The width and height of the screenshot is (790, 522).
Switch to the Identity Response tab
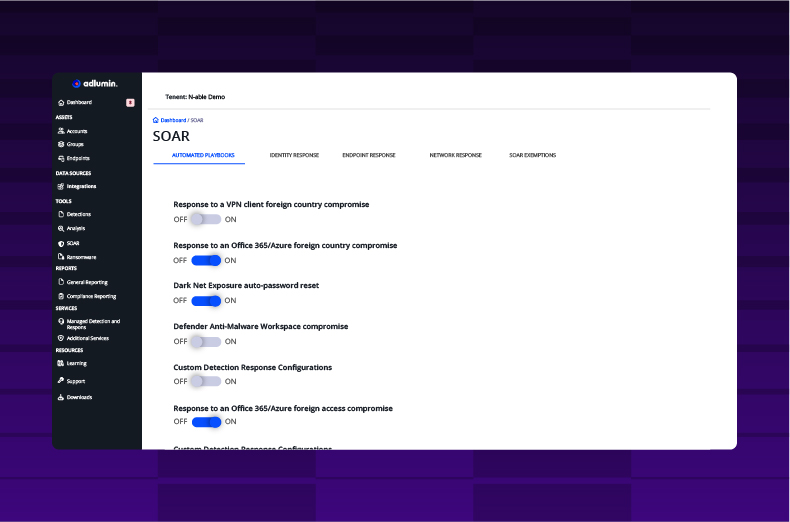[x=294, y=155]
